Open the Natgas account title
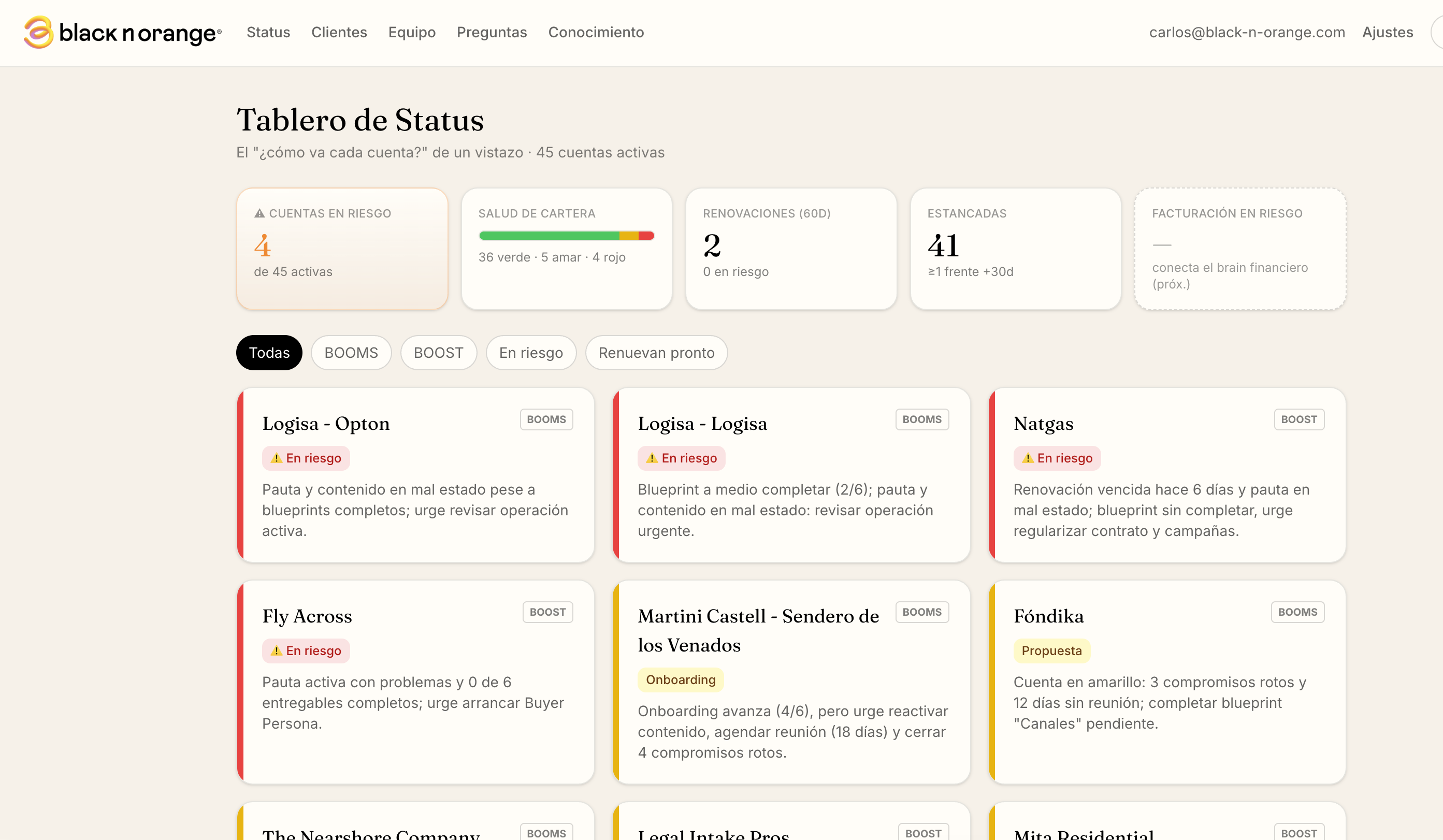The width and height of the screenshot is (1443, 840). 1043,424
